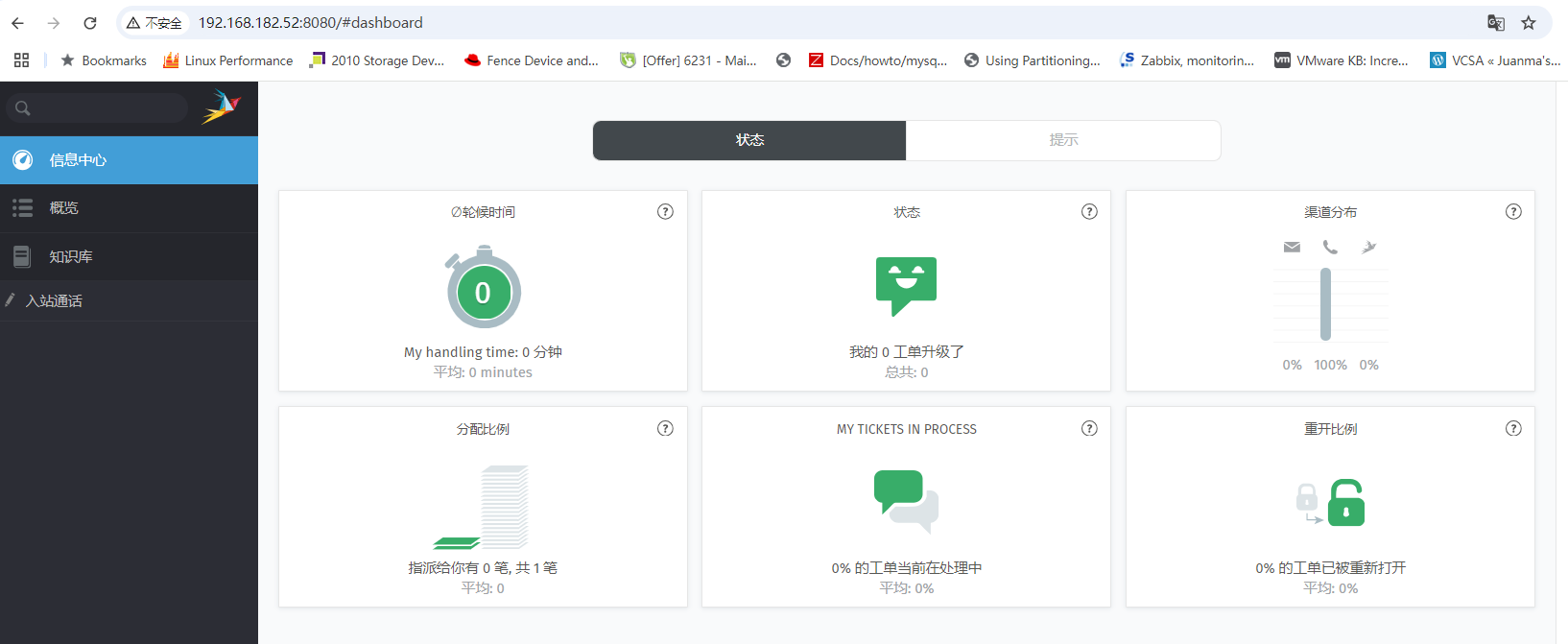Click the green open padlock icon

pyautogui.click(x=1346, y=503)
